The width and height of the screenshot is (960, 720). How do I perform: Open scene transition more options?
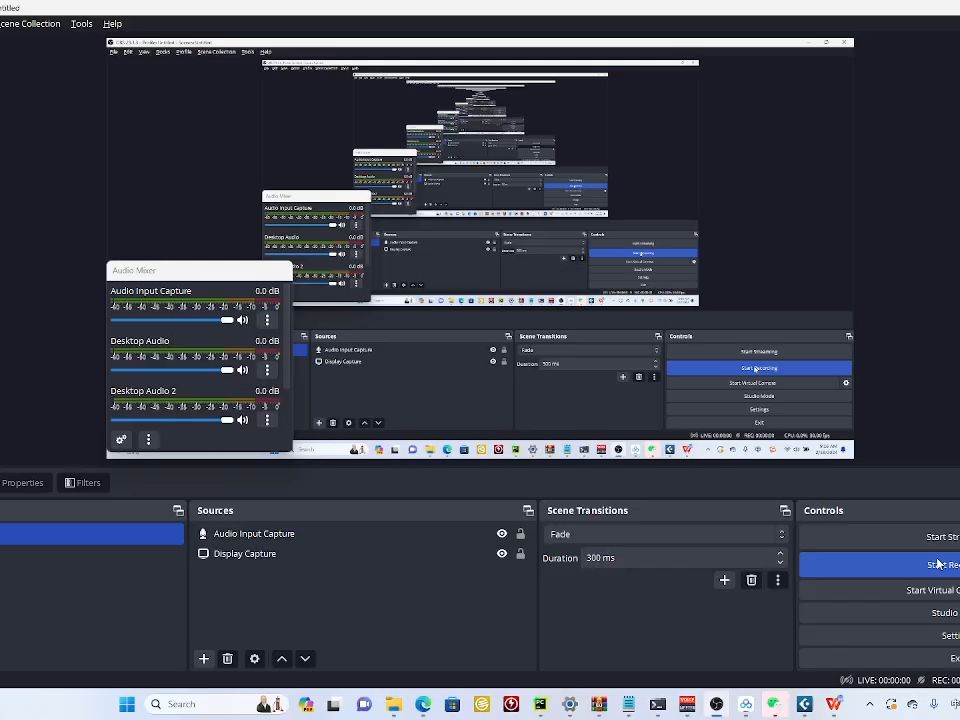tap(778, 580)
